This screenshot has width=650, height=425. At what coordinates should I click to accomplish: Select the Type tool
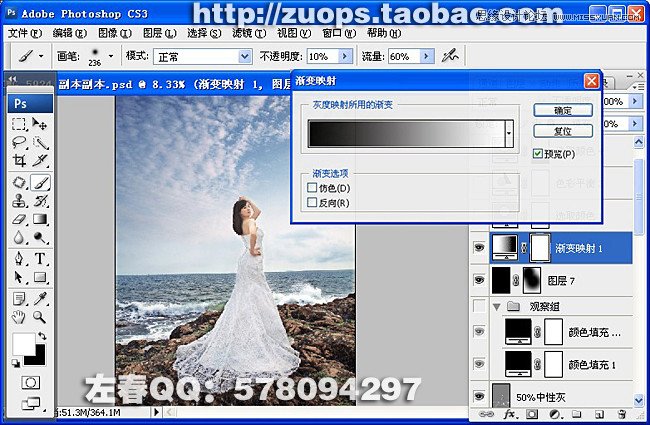40,259
